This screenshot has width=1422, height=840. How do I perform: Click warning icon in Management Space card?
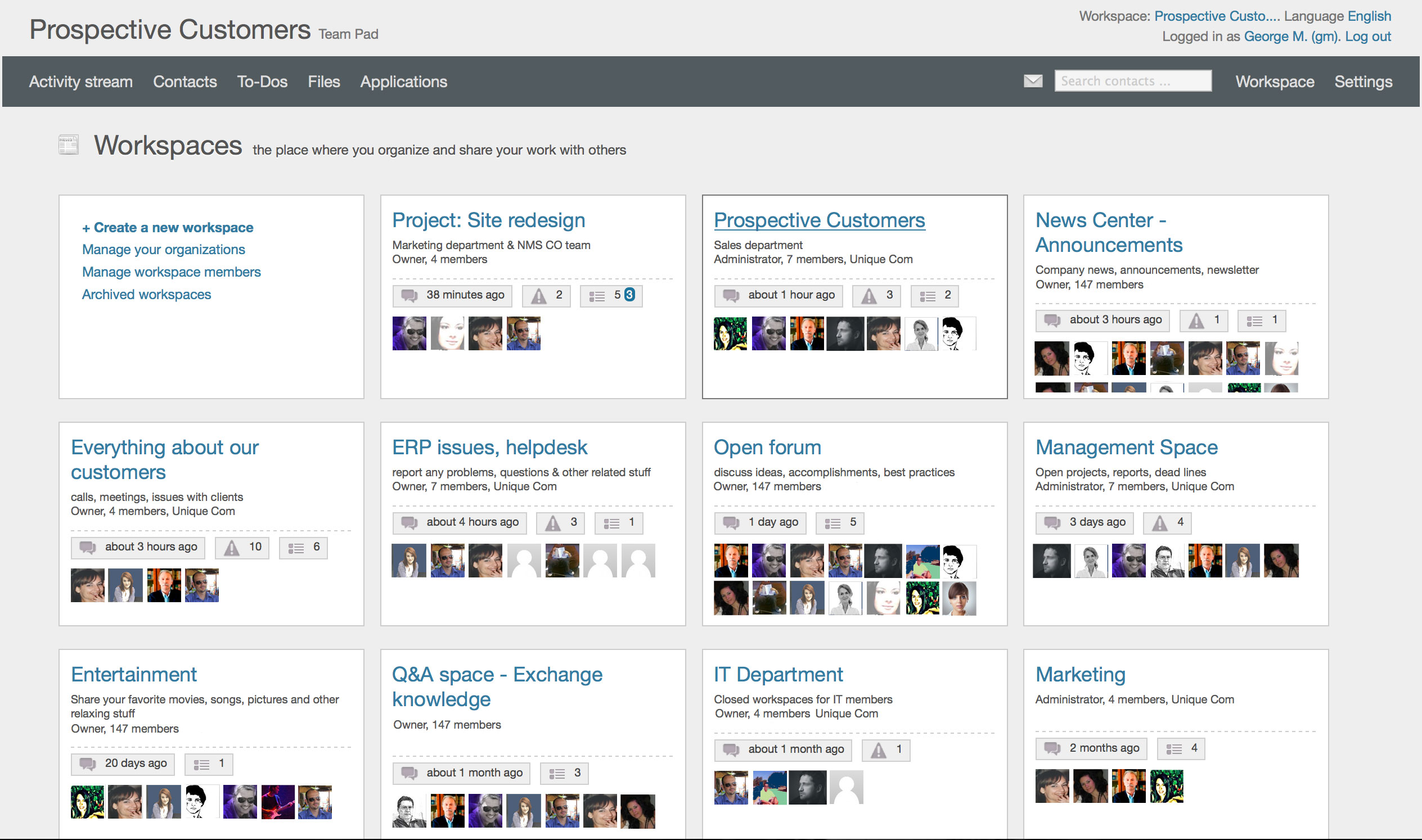coord(1159,523)
